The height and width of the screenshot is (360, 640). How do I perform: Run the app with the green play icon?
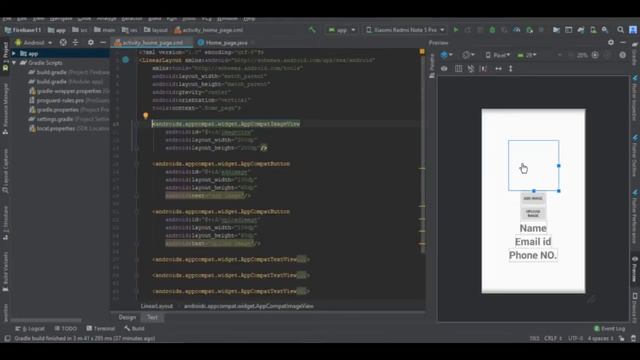(456, 30)
